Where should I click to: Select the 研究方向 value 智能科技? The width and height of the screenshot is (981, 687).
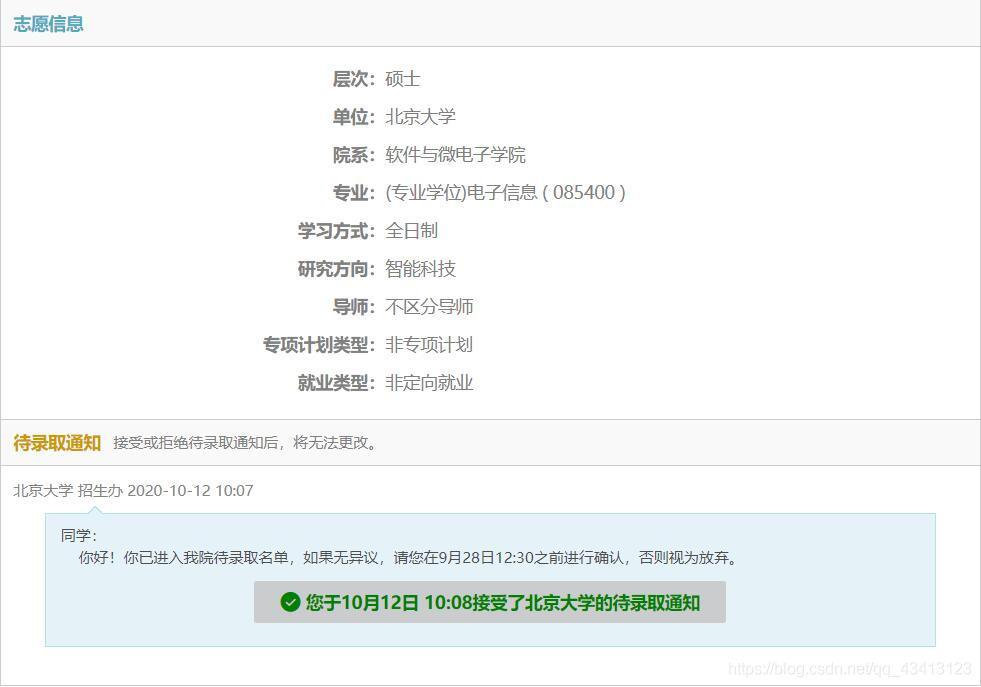(x=420, y=269)
